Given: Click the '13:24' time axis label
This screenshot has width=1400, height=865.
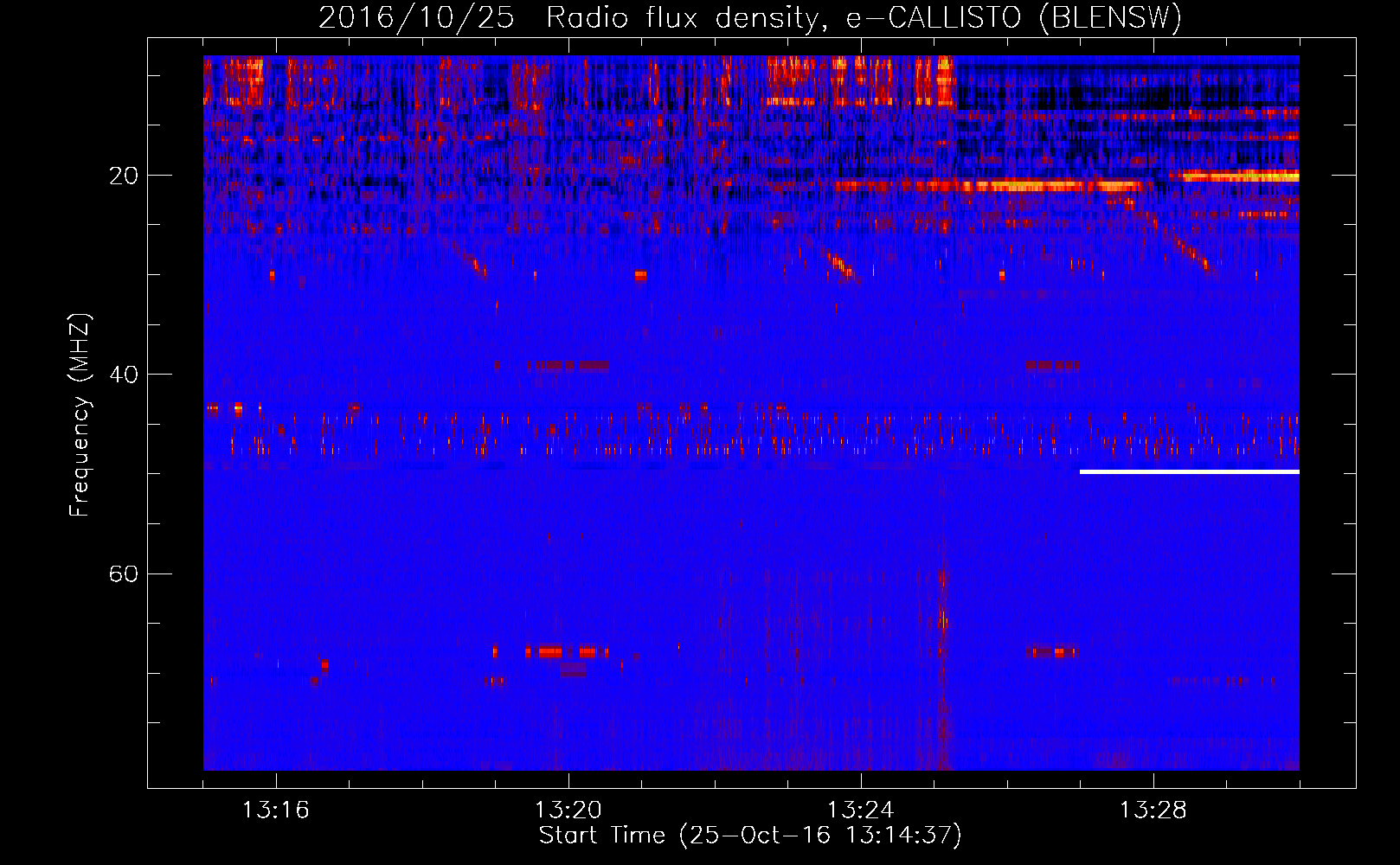Looking at the screenshot, I should point(860,811).
